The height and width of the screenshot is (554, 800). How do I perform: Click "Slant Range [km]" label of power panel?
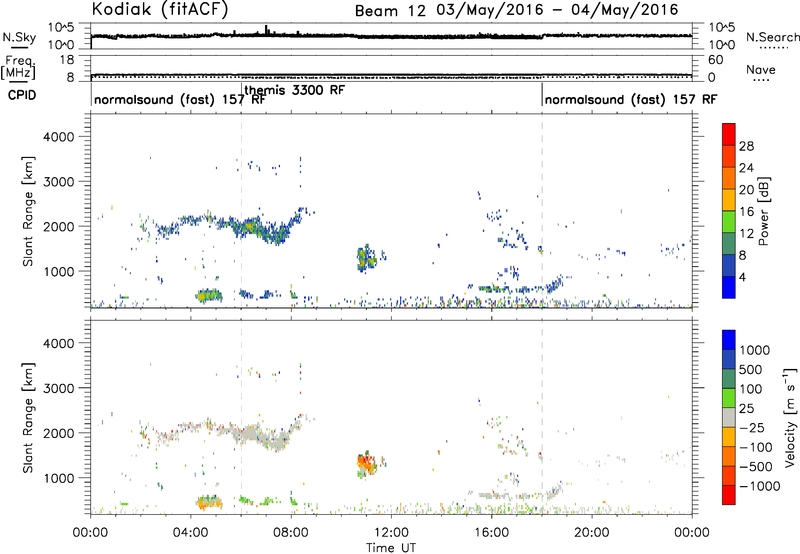(x=28, y=211)
